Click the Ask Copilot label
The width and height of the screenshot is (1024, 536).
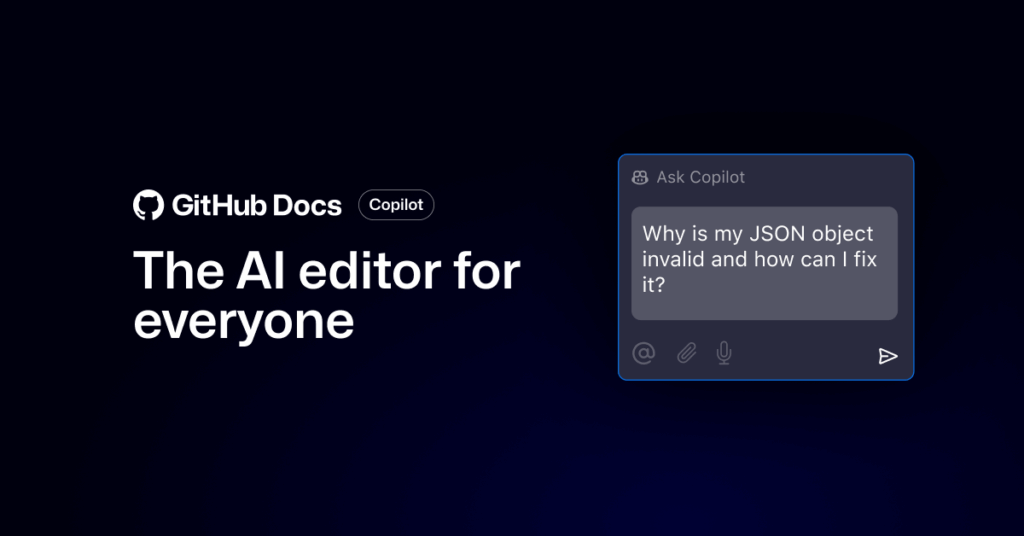pos(700,178)
